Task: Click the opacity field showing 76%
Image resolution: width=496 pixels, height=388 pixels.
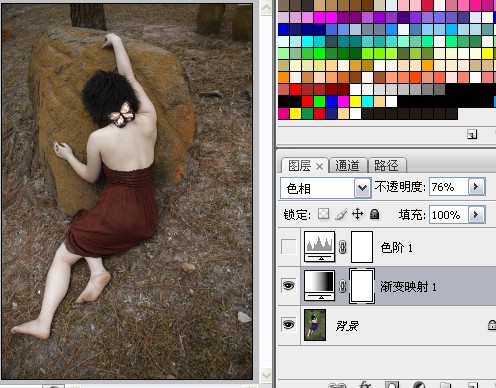Action: pyautogui.click(x=449, y=187)
